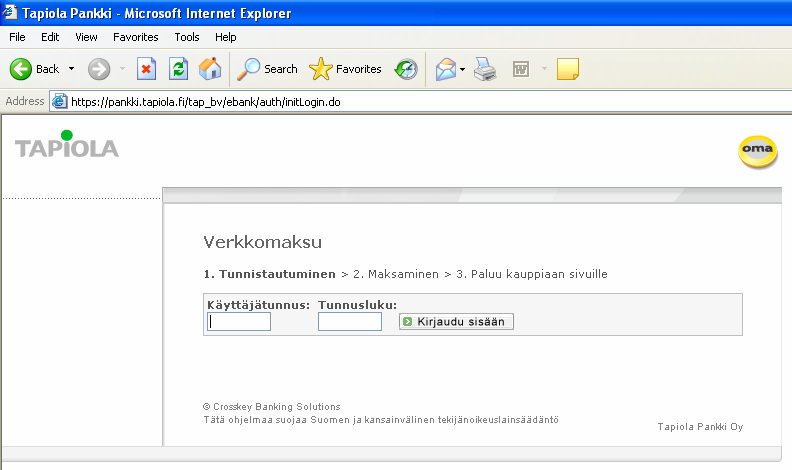Open Favorites star toolbar button
This screenshot has width=792, height=470.
point(345,69)
